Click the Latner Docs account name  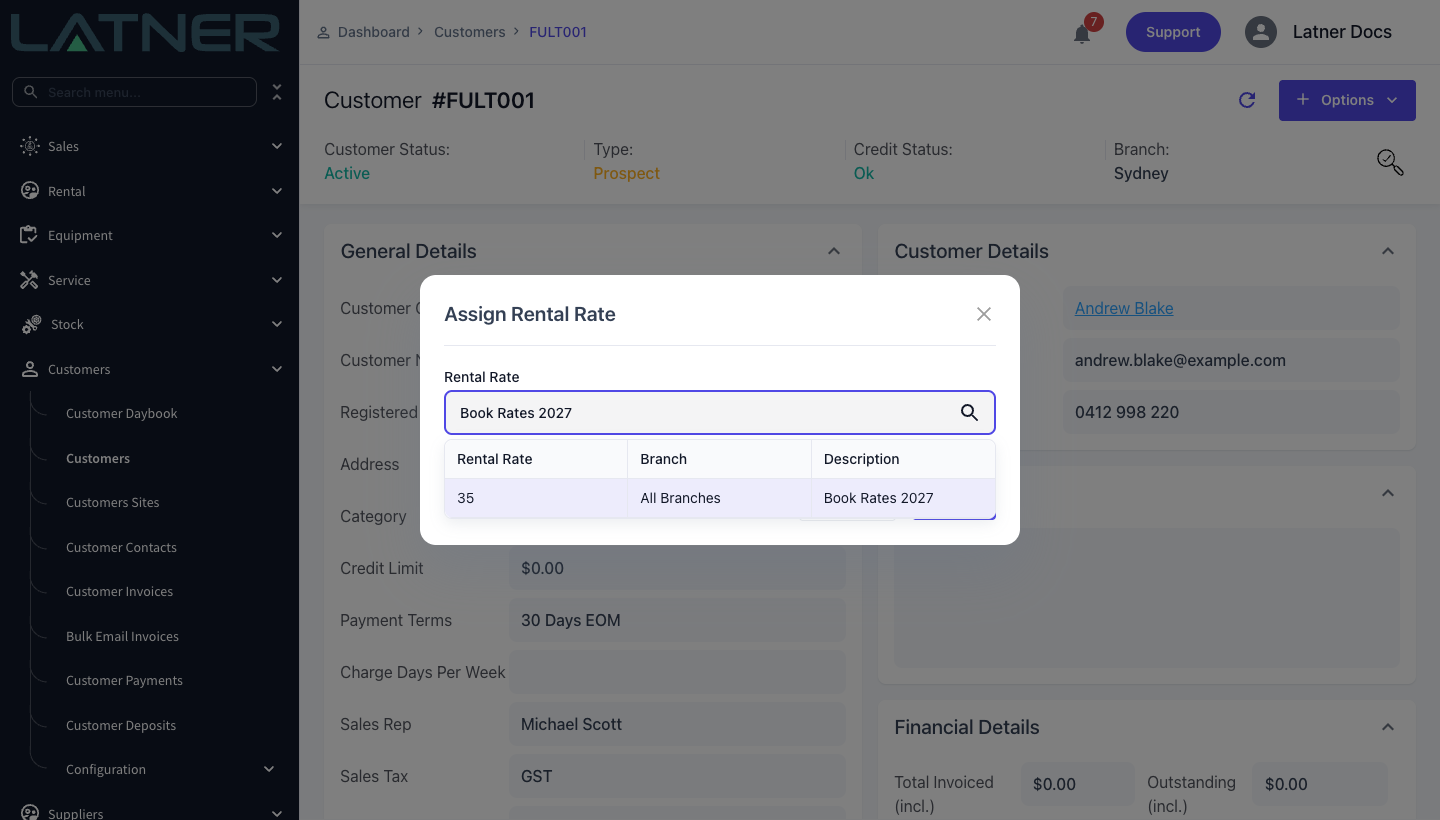1342,32
